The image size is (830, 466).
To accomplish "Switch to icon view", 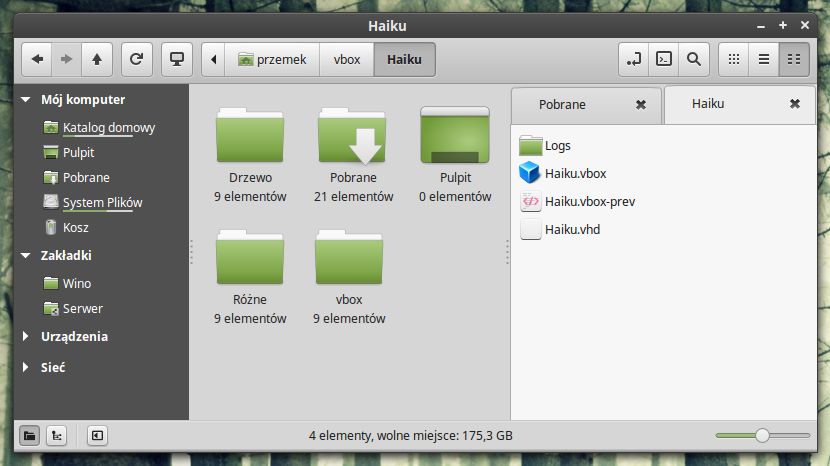I will tap(734, 59).
